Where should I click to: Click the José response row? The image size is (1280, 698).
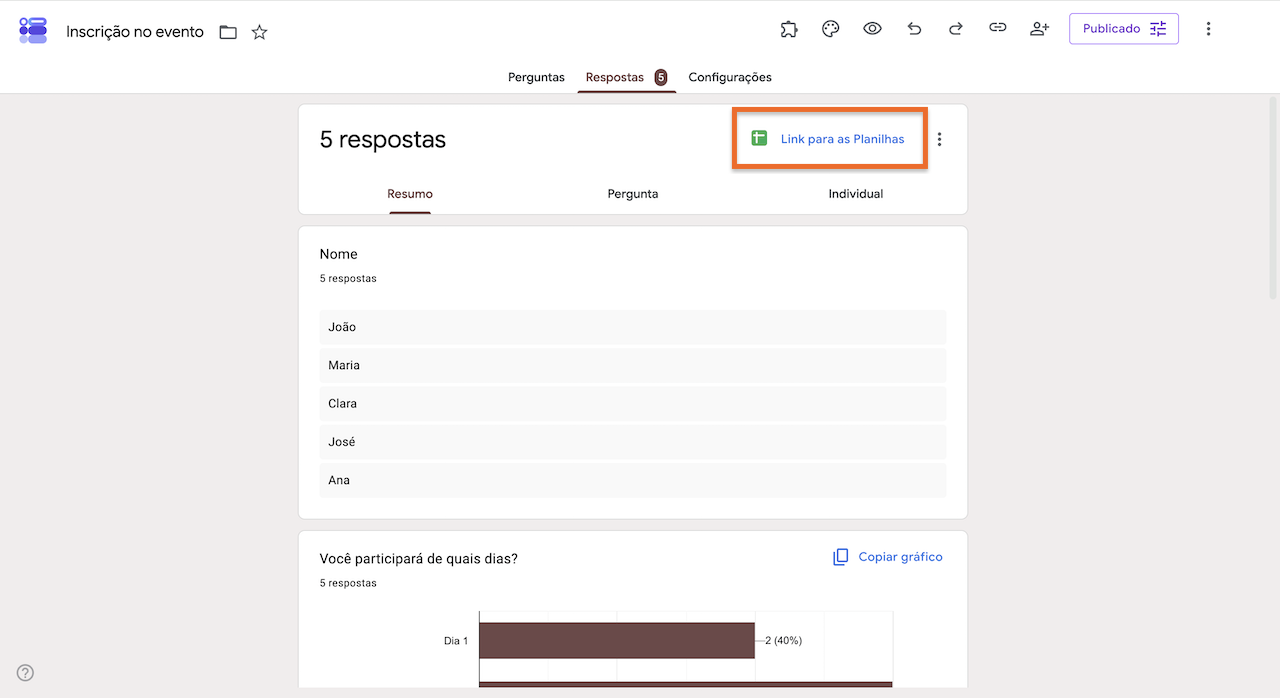633,442
